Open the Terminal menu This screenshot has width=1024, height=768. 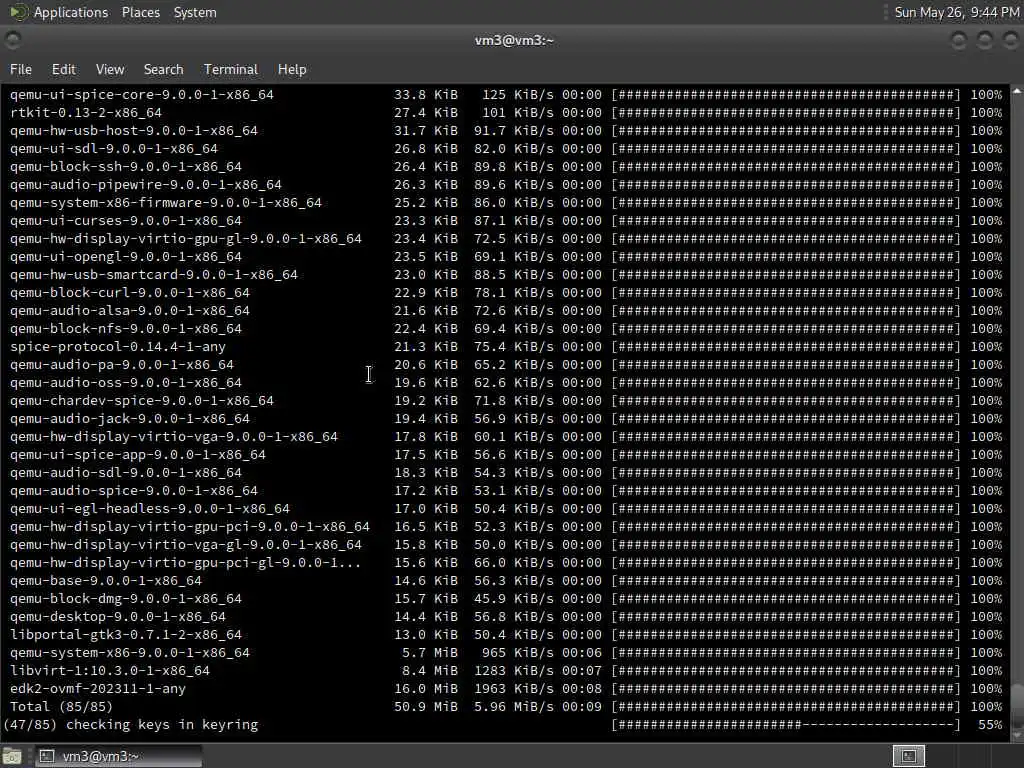(x=231, y=69)
